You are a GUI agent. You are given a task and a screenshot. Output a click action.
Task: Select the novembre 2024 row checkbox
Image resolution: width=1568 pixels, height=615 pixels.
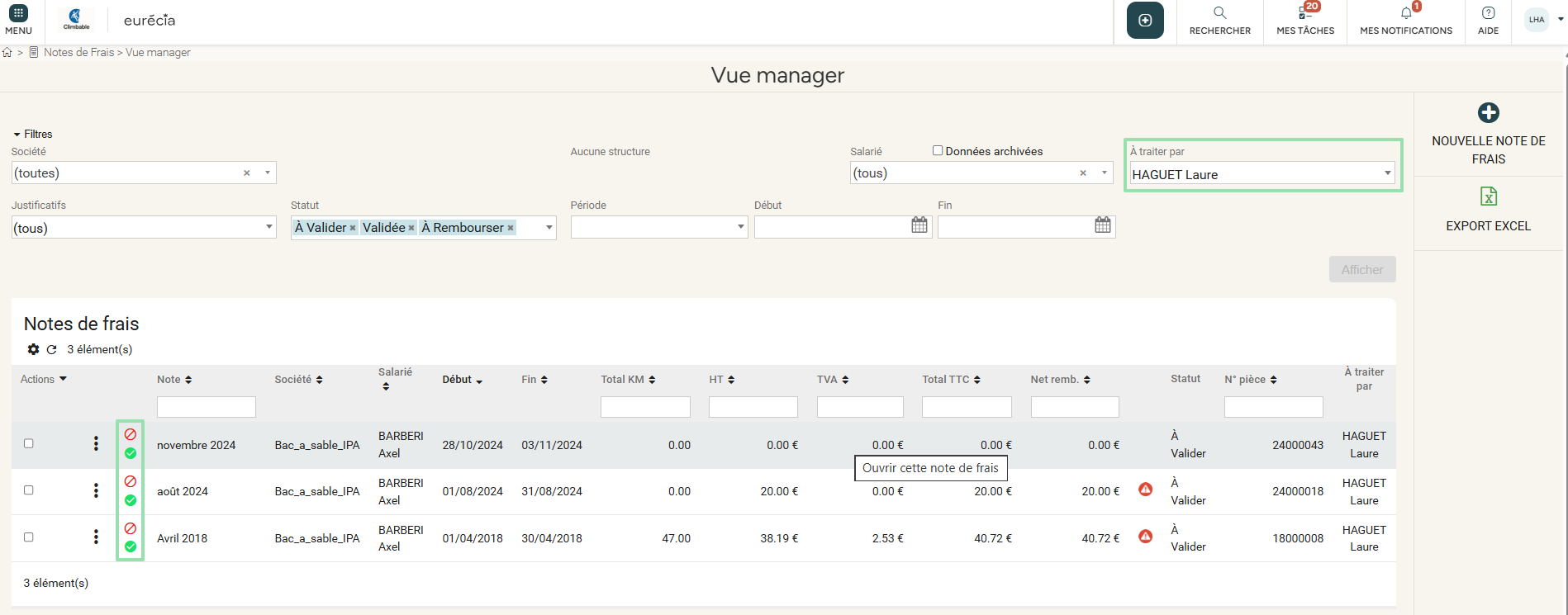29,443
